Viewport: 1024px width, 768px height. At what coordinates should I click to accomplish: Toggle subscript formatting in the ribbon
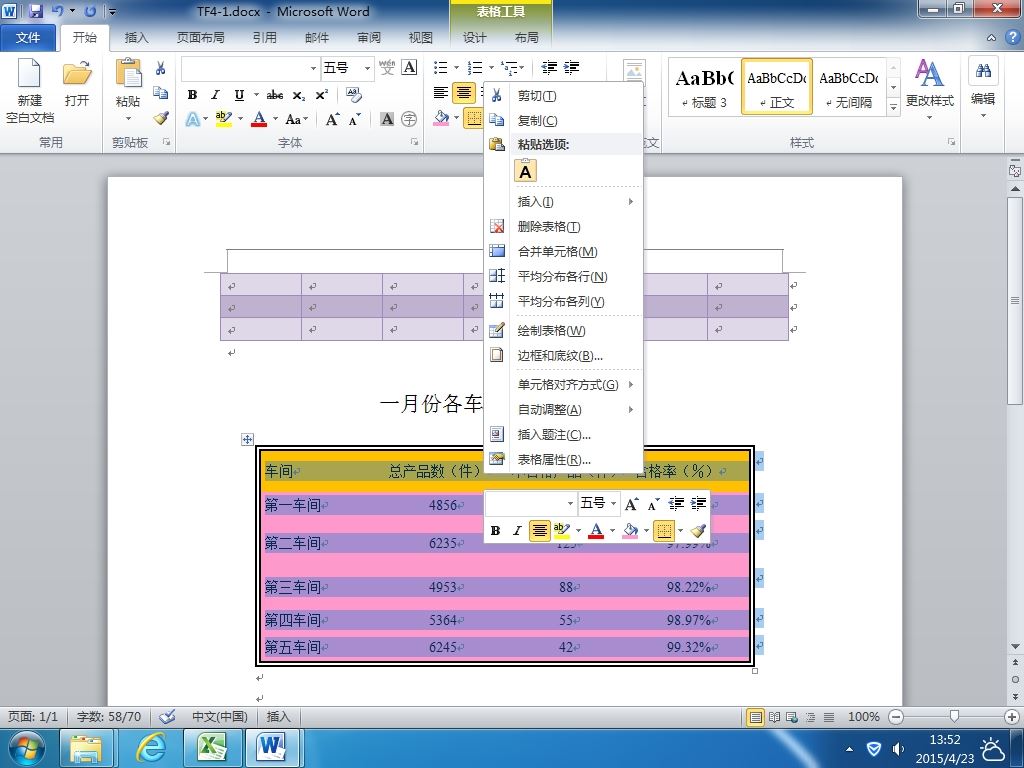pos(298,95)
